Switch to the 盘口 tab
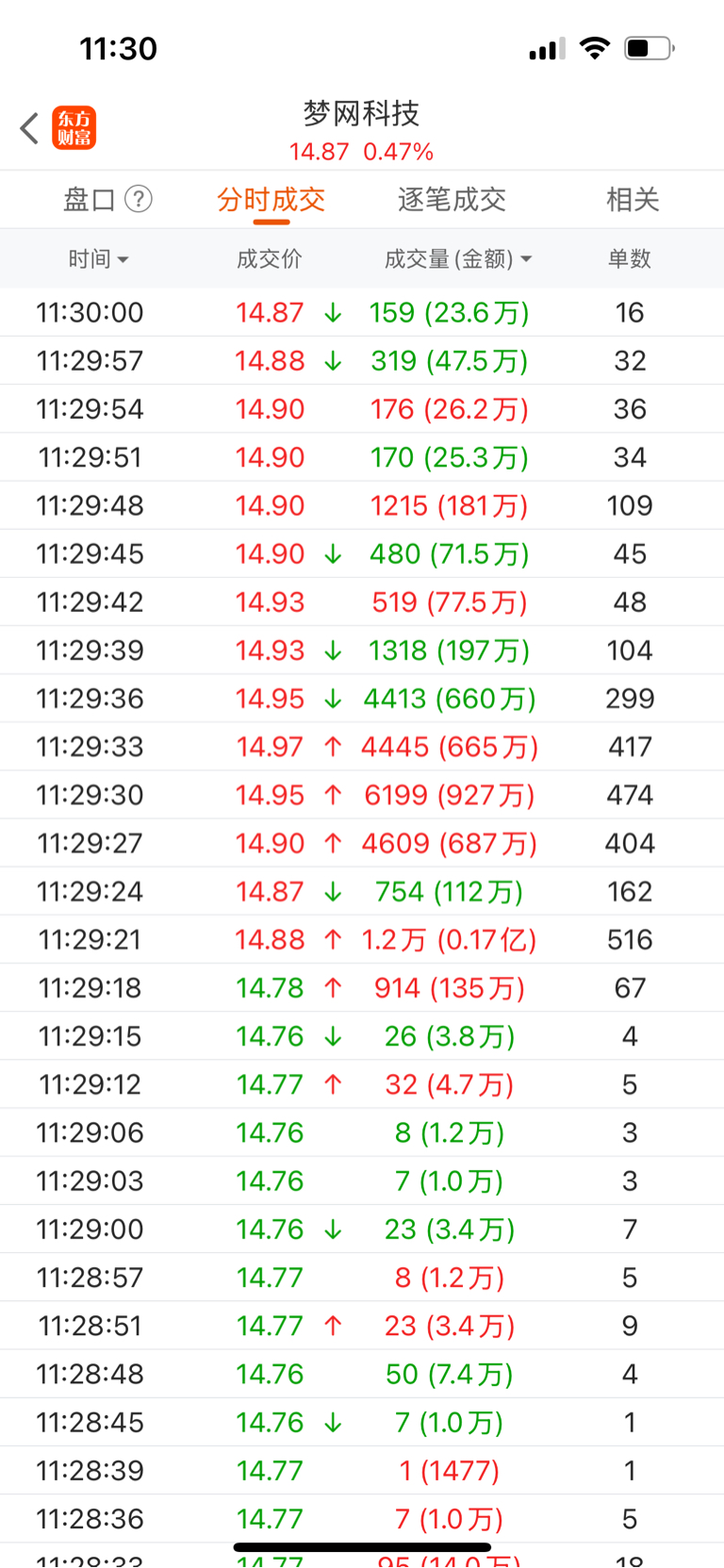 pyautogui.click(x=90, y=199)
